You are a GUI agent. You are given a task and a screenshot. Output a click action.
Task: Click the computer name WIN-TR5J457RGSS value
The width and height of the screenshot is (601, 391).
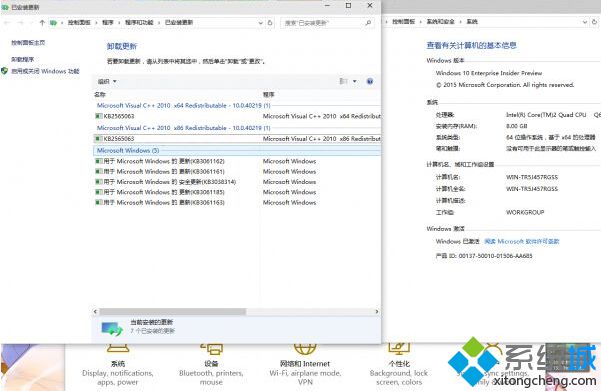tap(532, 177)
